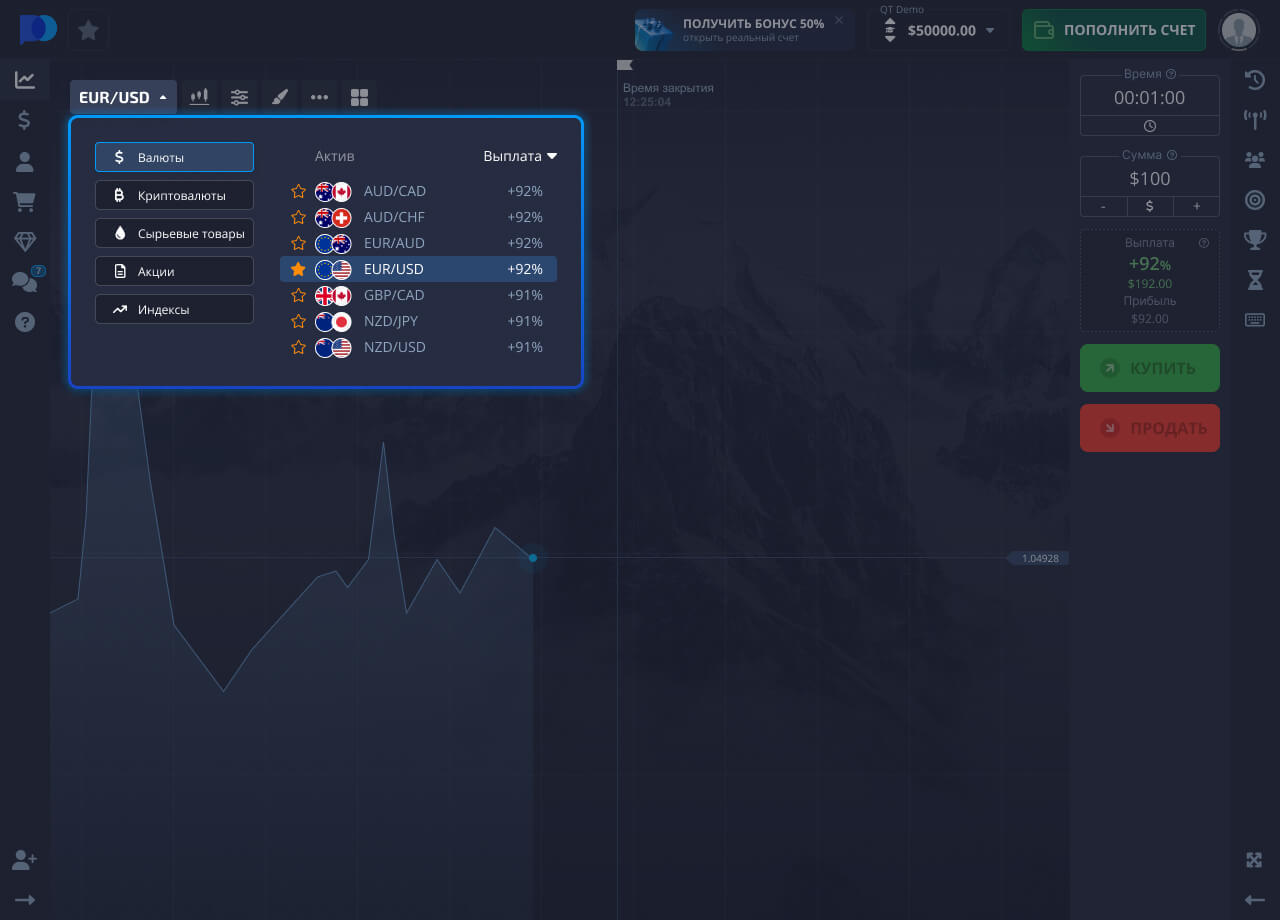Click the ПОПОЛНИТЬ СЧЕТ button
This screenshot has height=920, width=1280.
pyautogui.click(x=1114, y=30)
